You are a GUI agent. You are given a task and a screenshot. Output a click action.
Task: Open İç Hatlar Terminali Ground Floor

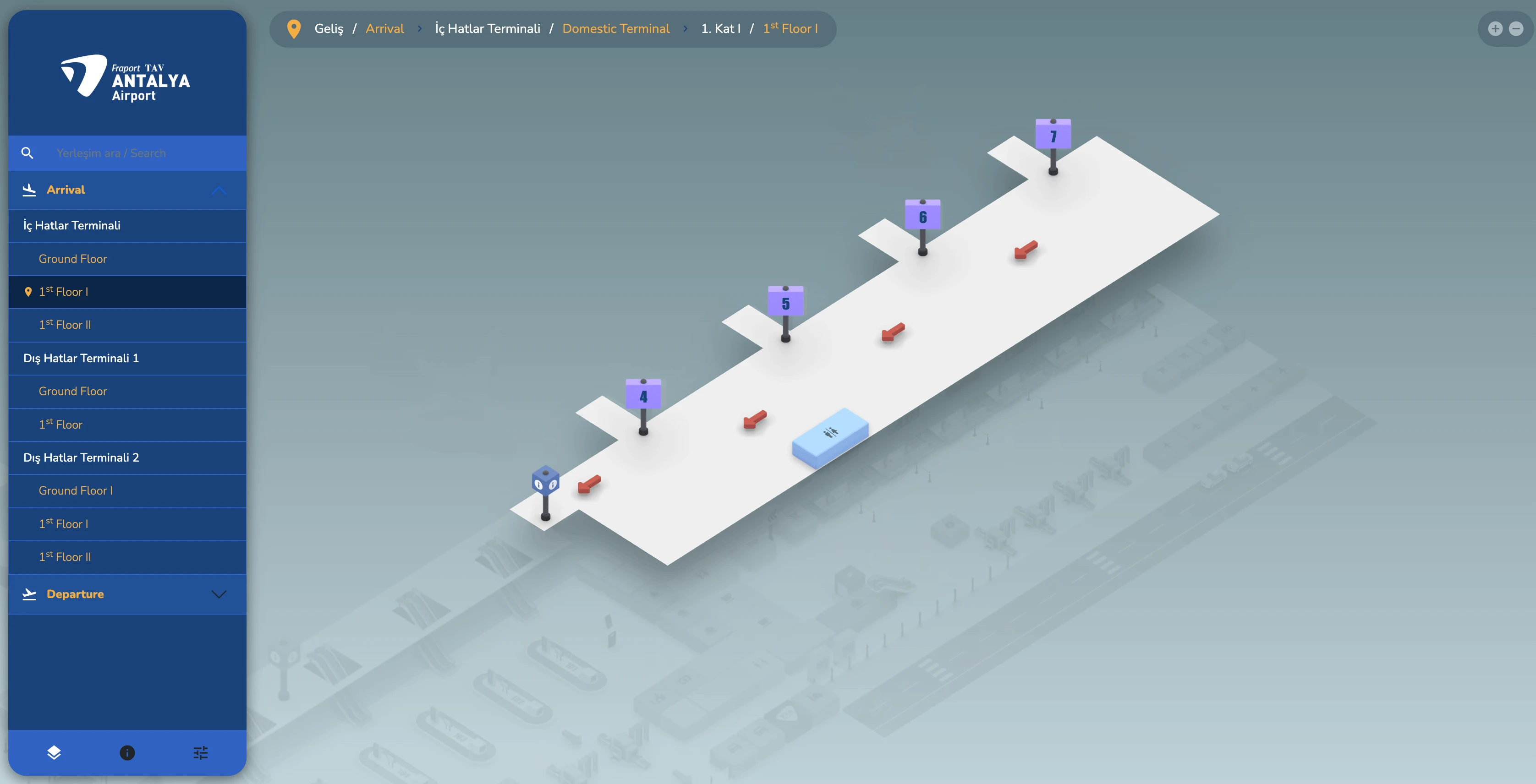point(73,259)
